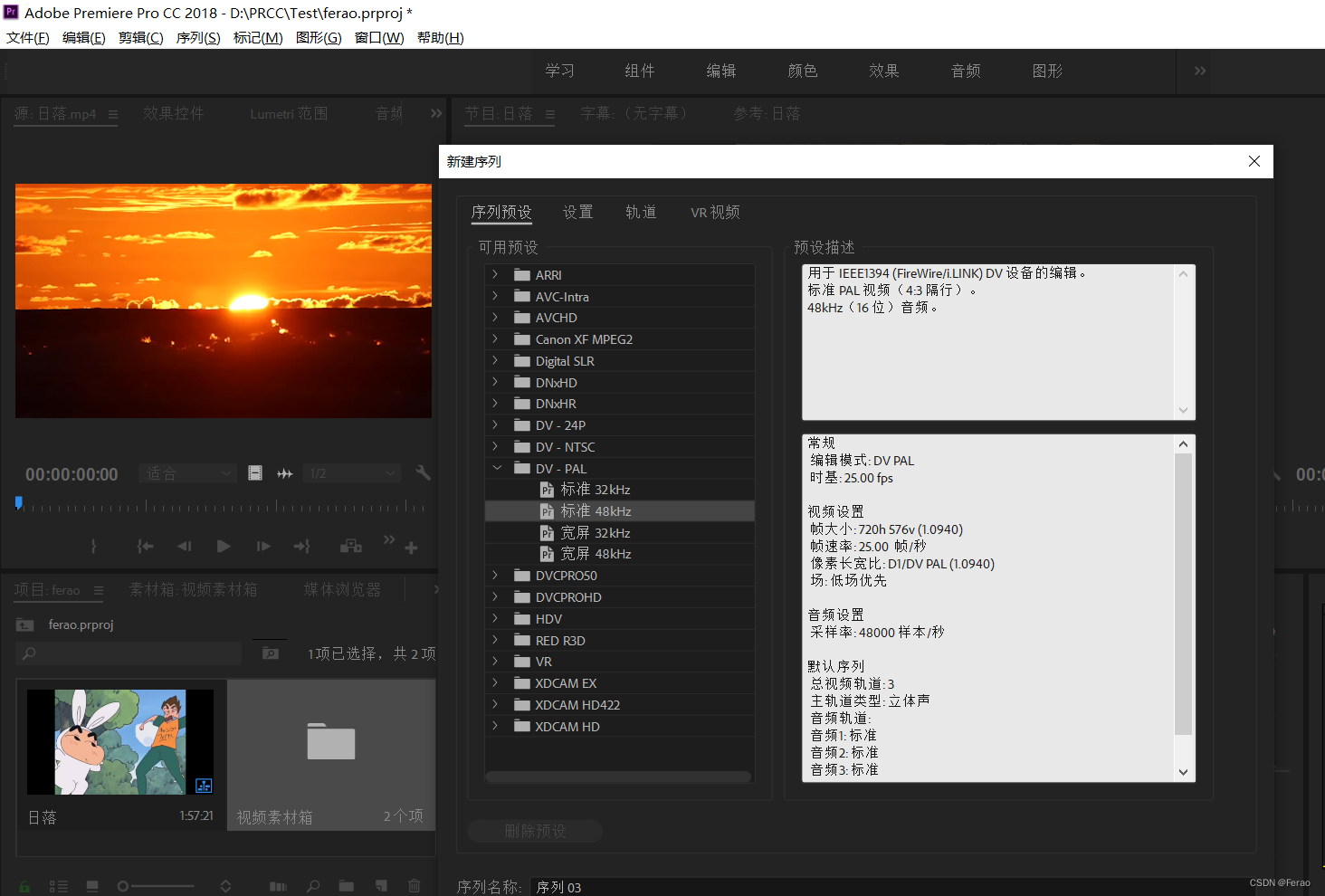1325x896 pixels.
Task: Go to Out point in source monitor
Action: pyautogui.click(x=302, y=546)
